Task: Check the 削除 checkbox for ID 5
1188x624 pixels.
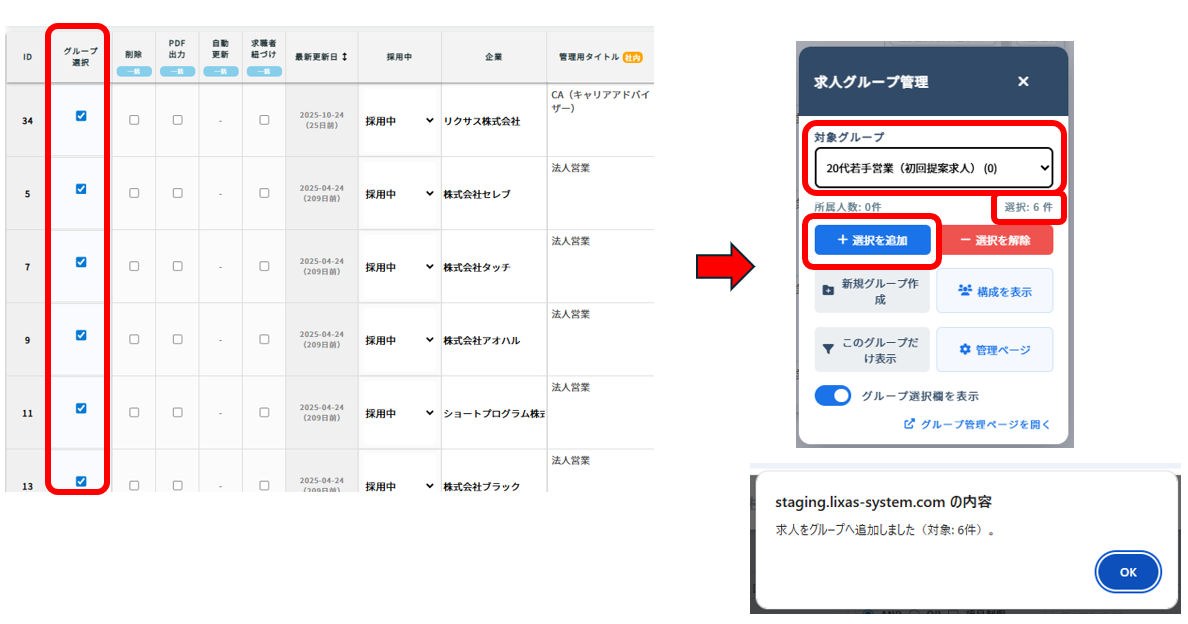Action: (134, 193)
